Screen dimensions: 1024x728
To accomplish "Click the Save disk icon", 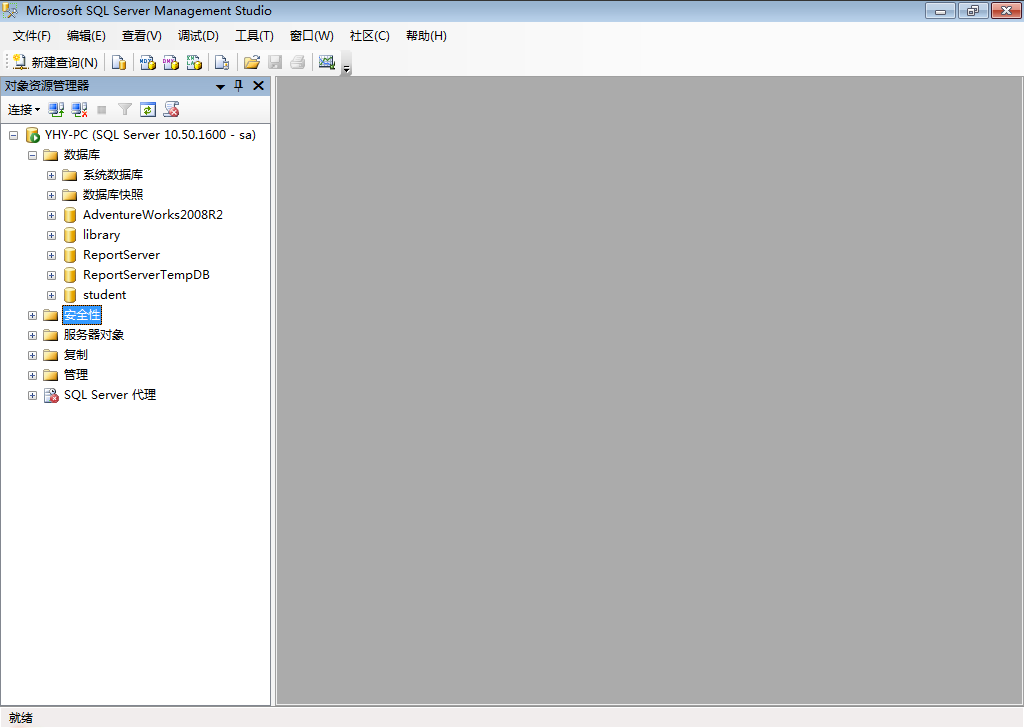I will point(275,62).
